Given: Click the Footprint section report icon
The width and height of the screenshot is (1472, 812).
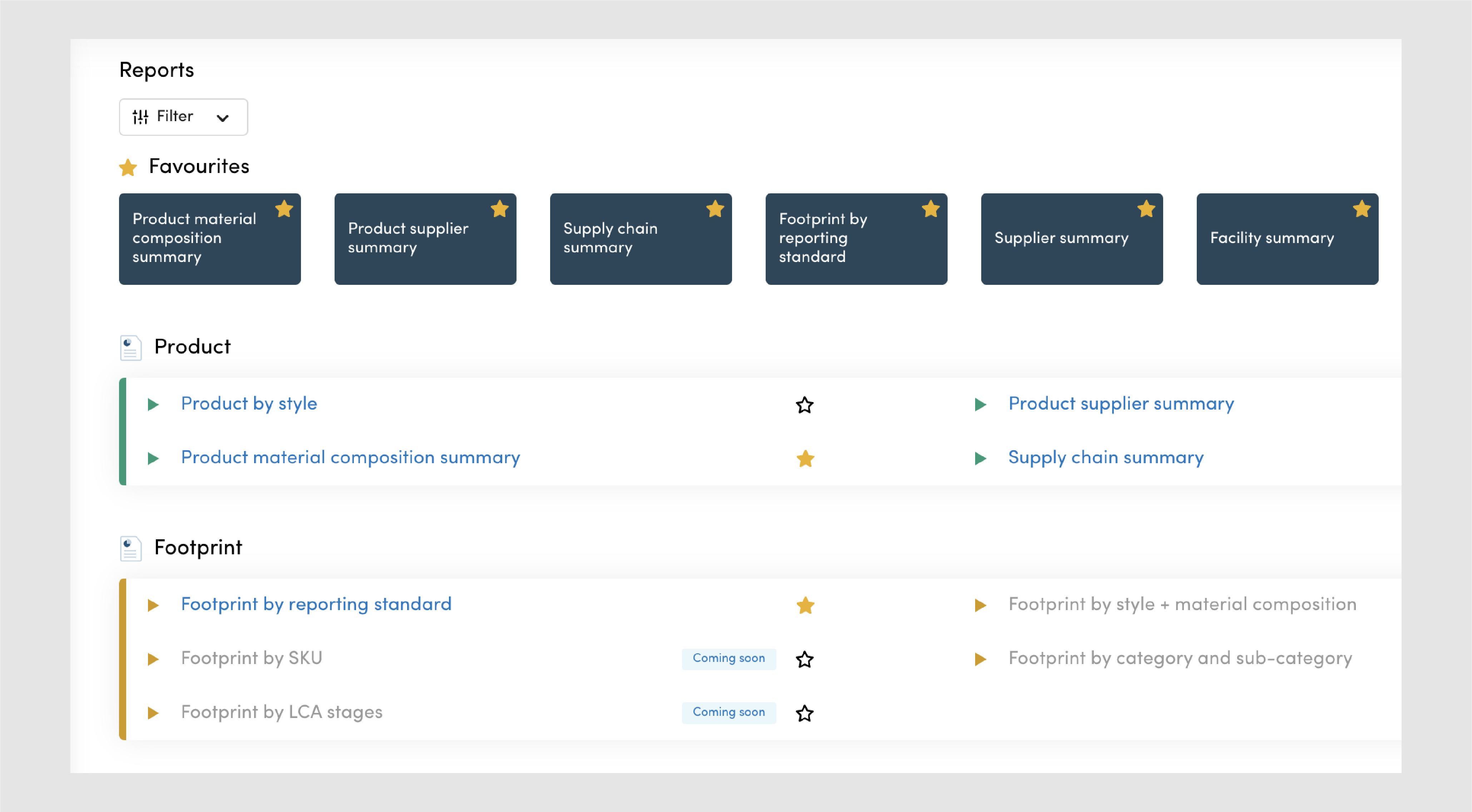Looking at the screenshot, I should tap(130, 548).
